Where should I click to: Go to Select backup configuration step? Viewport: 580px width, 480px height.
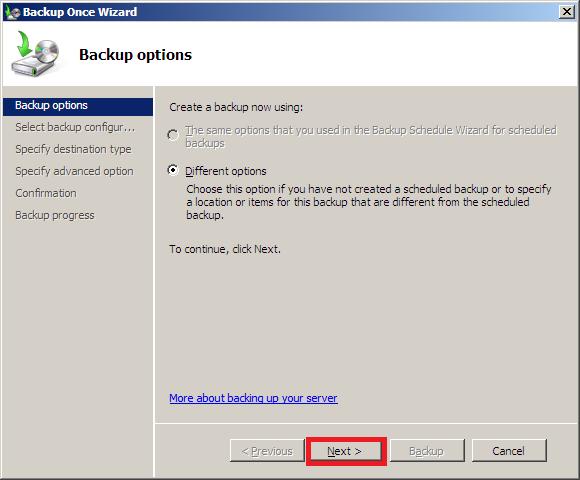click(75, 127)
